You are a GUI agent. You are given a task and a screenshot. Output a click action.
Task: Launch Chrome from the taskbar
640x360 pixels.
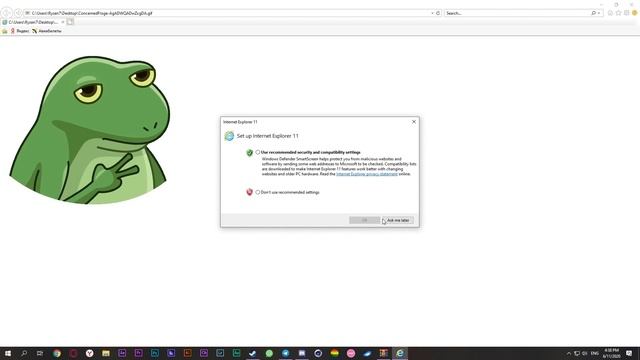pos(57,353)
